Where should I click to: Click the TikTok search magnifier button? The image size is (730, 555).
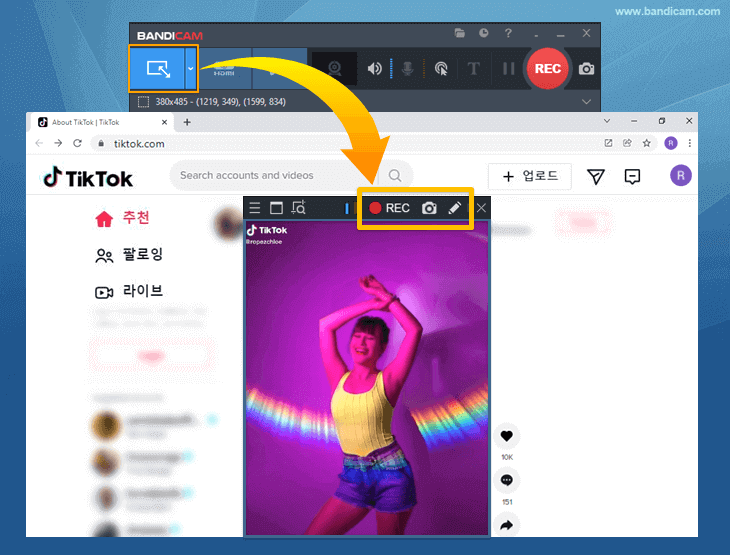395,176
